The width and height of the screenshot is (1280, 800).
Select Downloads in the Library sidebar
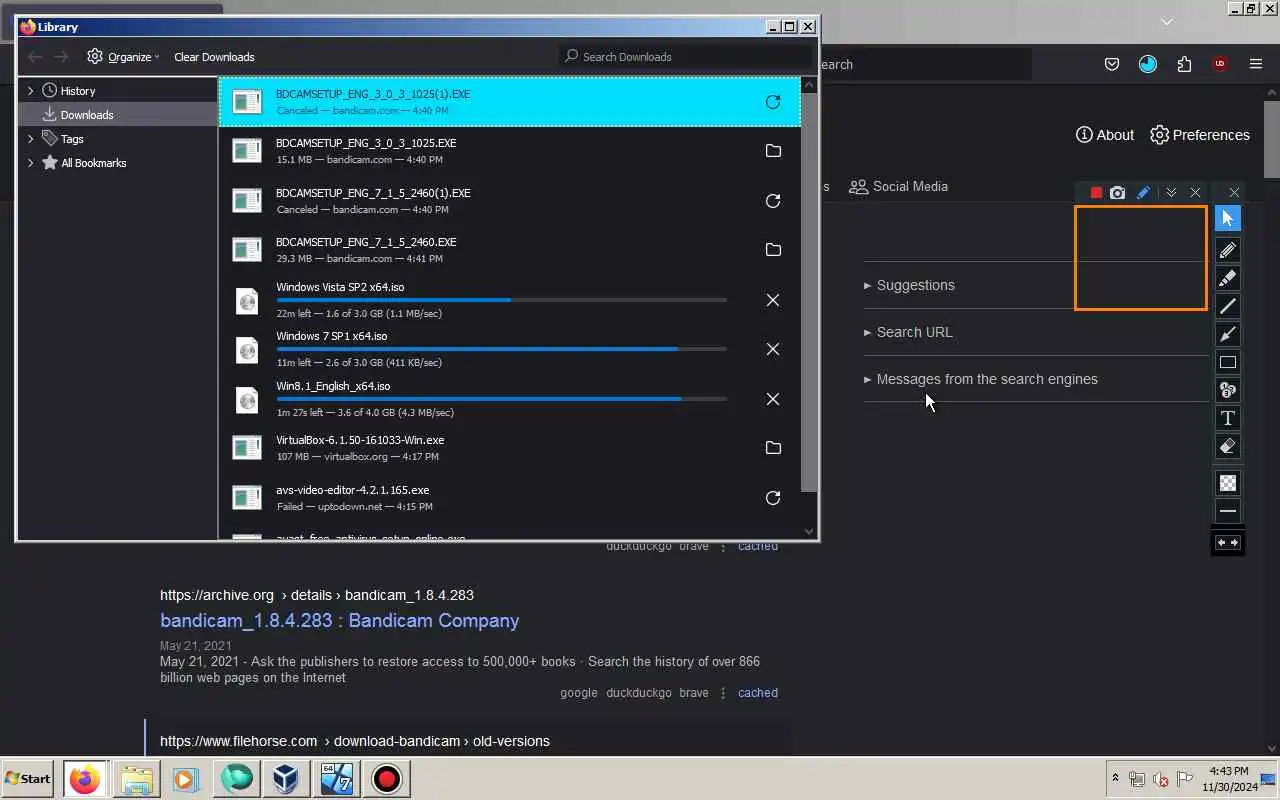click(x=118, y=115)
